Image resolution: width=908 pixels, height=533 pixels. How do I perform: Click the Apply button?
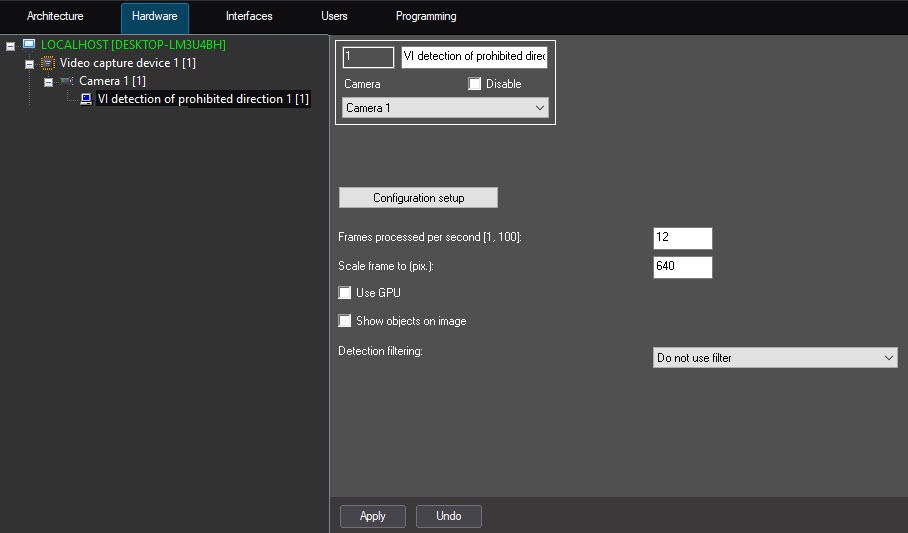click(372, 516)
